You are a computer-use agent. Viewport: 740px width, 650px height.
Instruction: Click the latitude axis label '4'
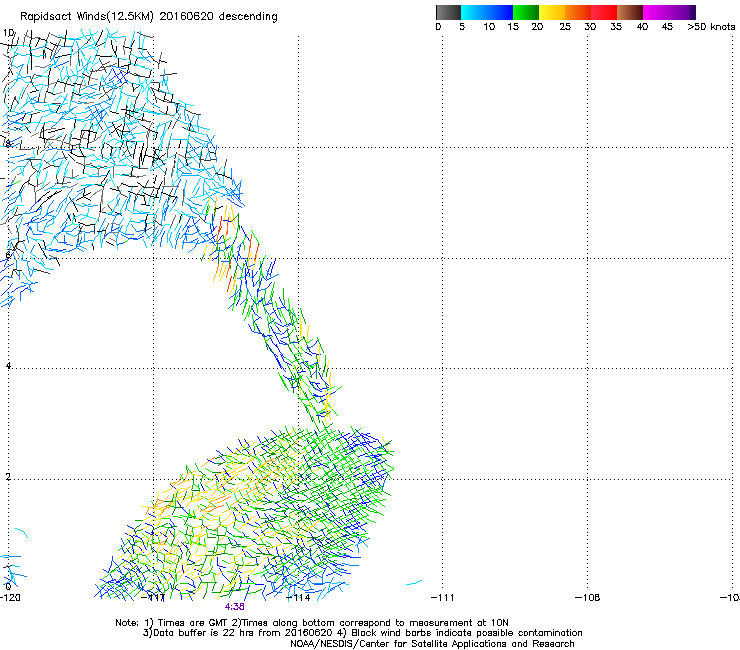pos(8,366)
